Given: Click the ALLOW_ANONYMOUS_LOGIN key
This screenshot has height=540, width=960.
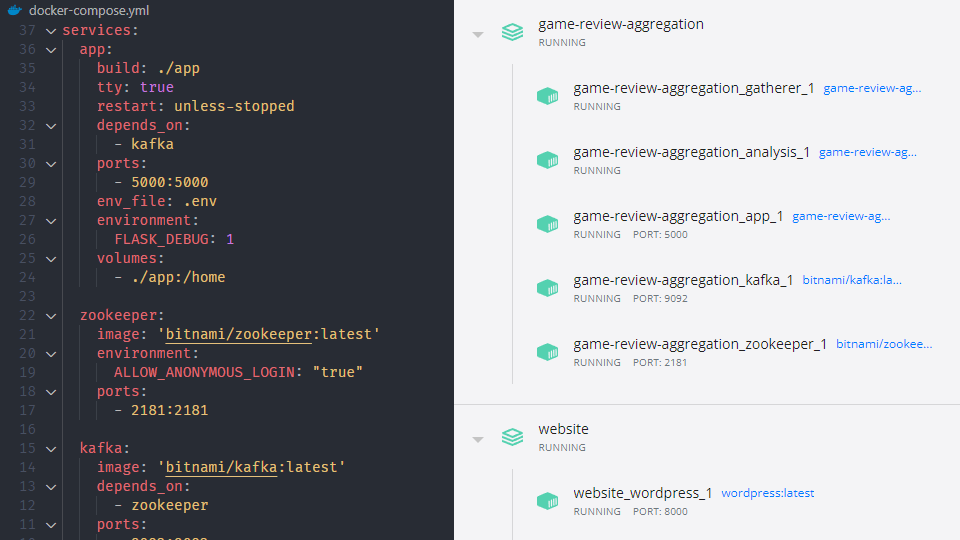Looking at the screenshot, I should click(204, 372).
